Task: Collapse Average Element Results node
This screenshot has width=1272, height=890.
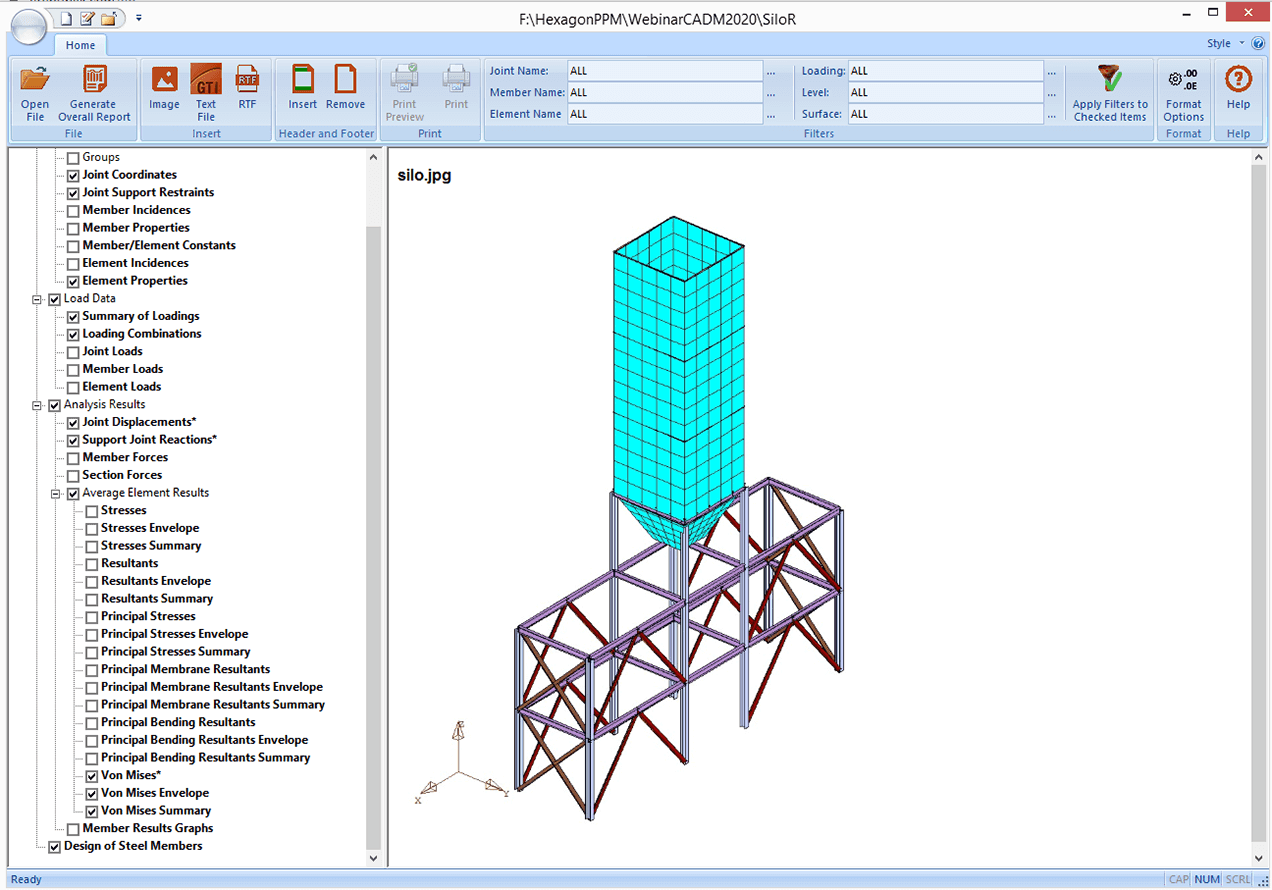Action: click(x=56, y=493)
